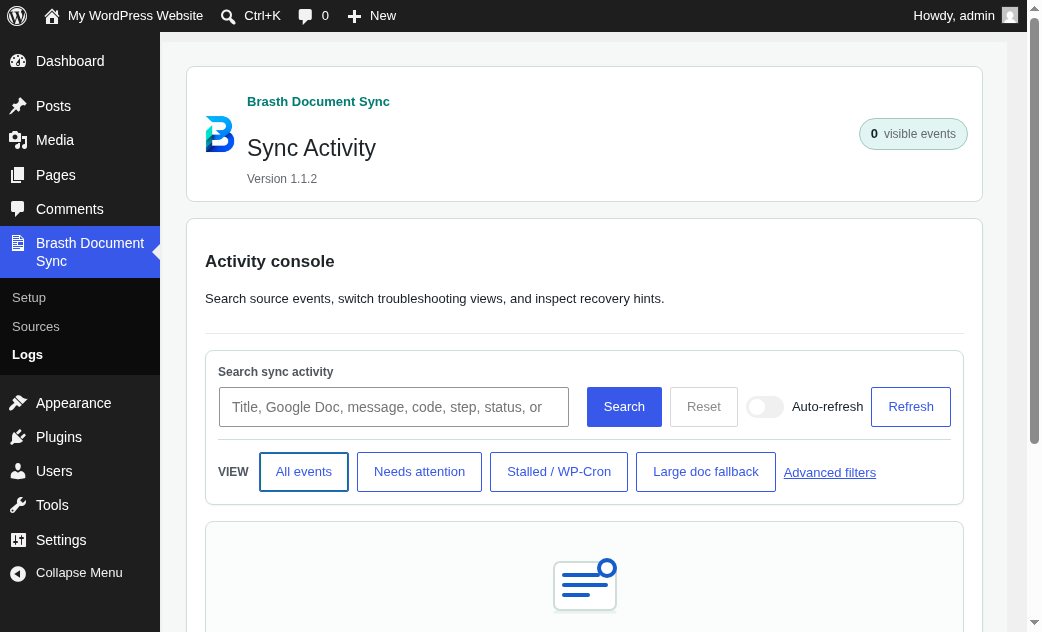Click the WordPress logo icon

(x=17, y=16)
